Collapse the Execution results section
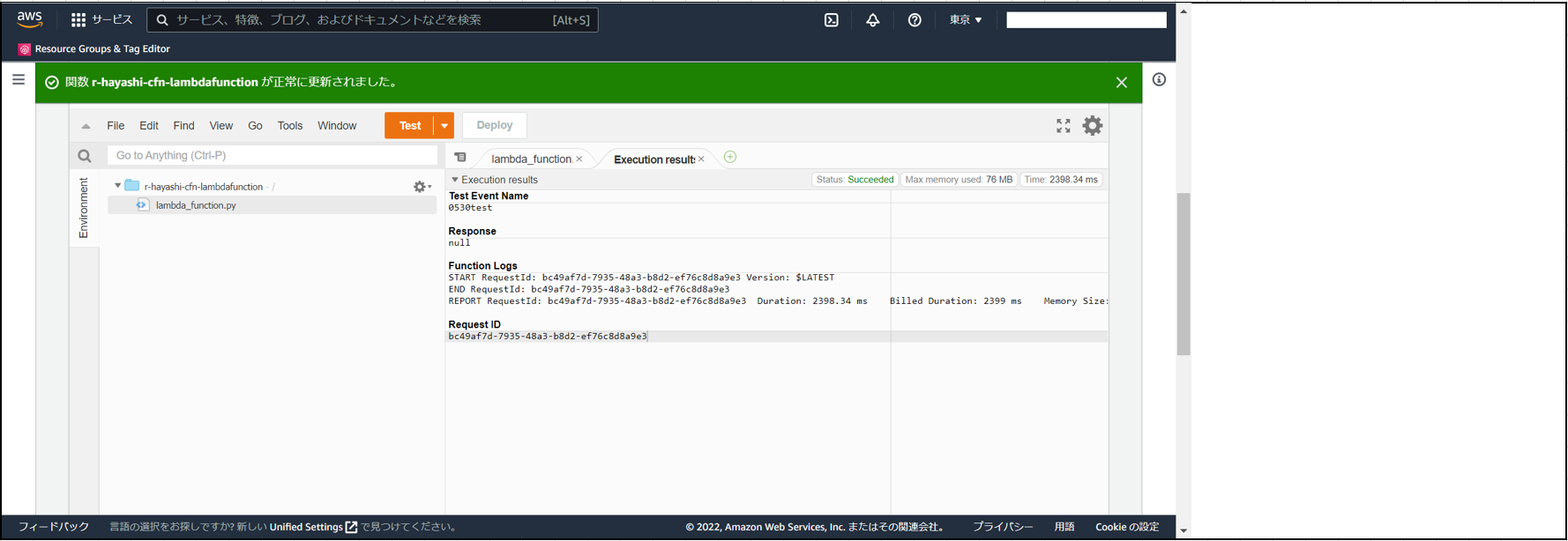This screenshot has width=1568, height=541. [455, 180]
